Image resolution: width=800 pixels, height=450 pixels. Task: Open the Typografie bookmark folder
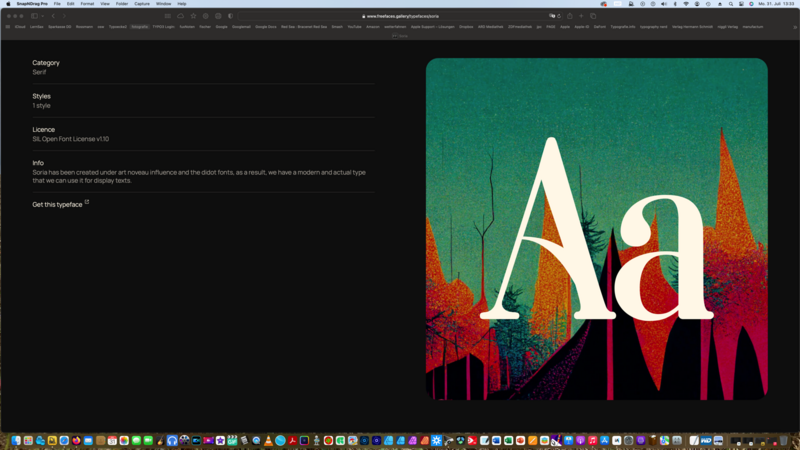pos(139,27)
